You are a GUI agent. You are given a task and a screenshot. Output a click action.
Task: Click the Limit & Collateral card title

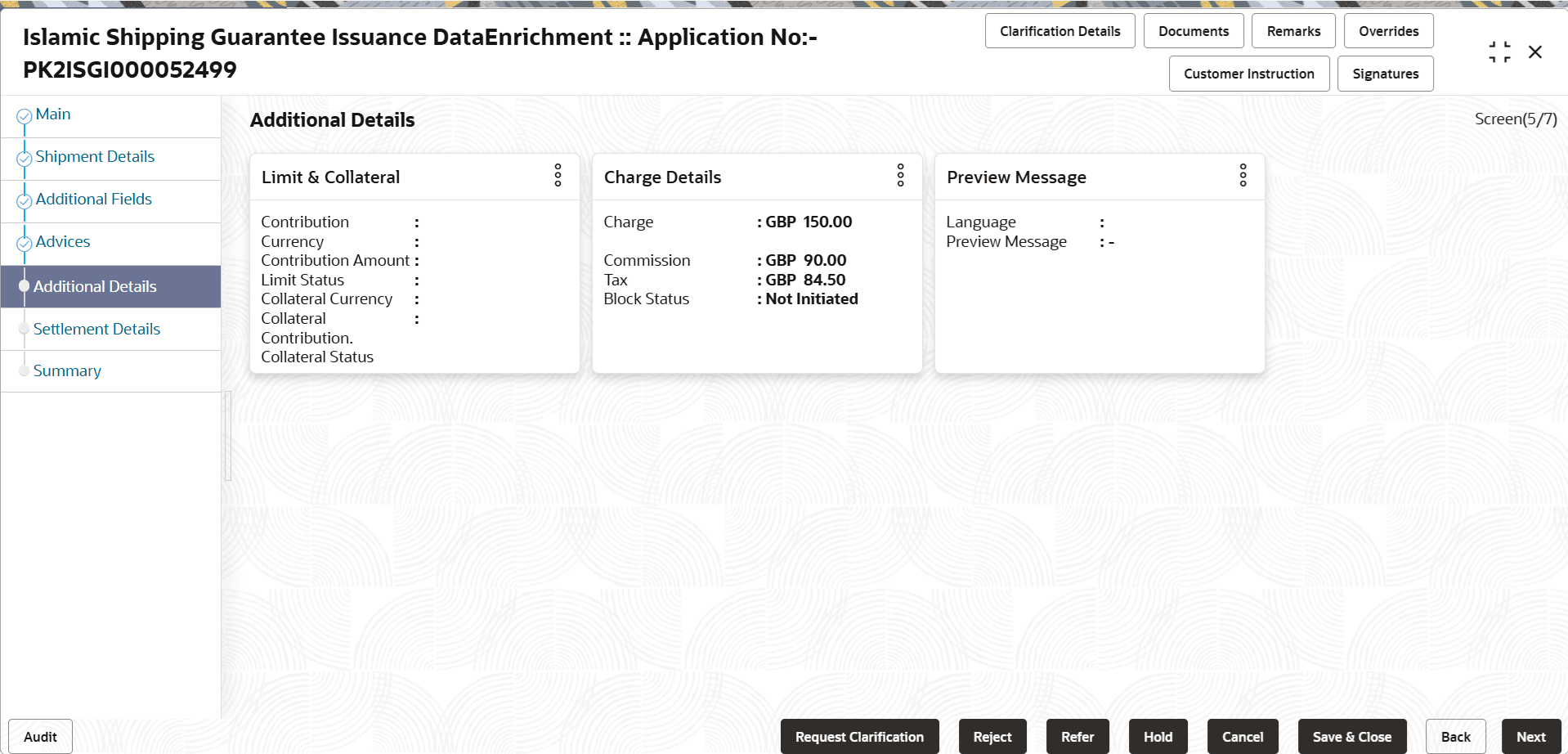[330, 177]
